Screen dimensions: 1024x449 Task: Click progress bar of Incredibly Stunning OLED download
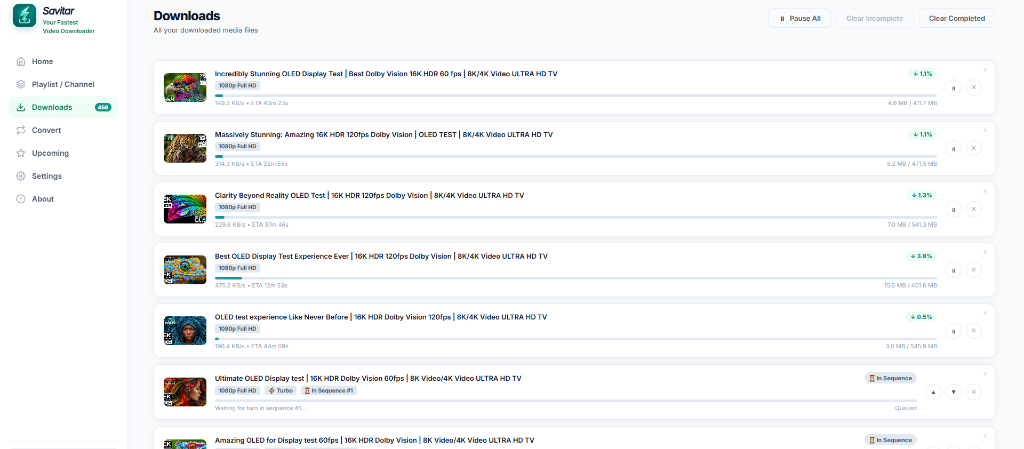(x=575, y=95)
